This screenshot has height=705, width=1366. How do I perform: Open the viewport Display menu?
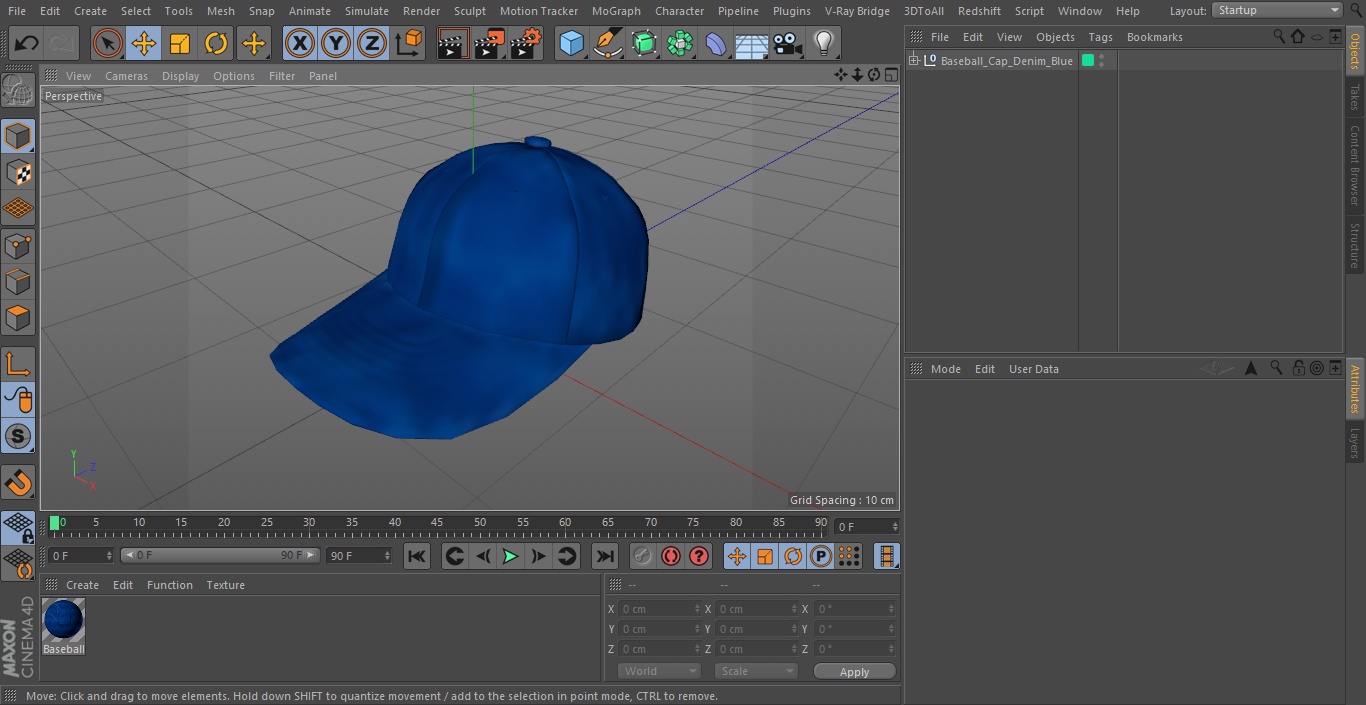click(x=180, y=76)
